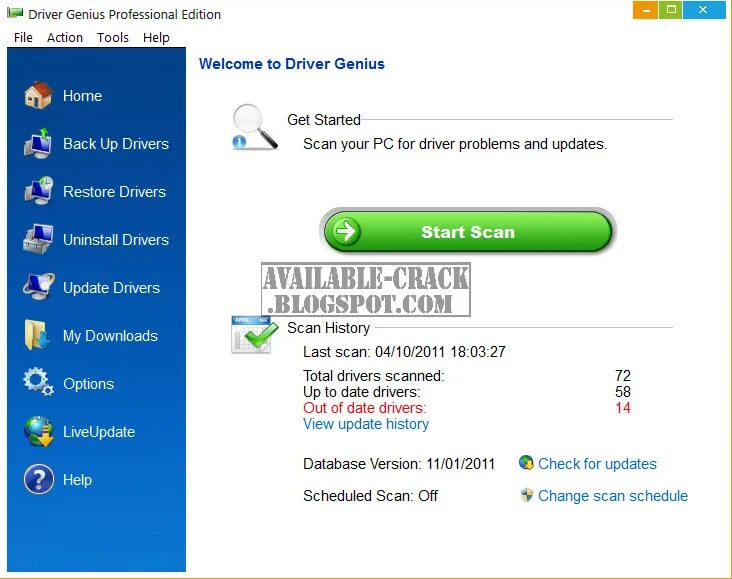Open Update Drivers section
Screen dimensions: 732x579
click(x=111, y=288)
